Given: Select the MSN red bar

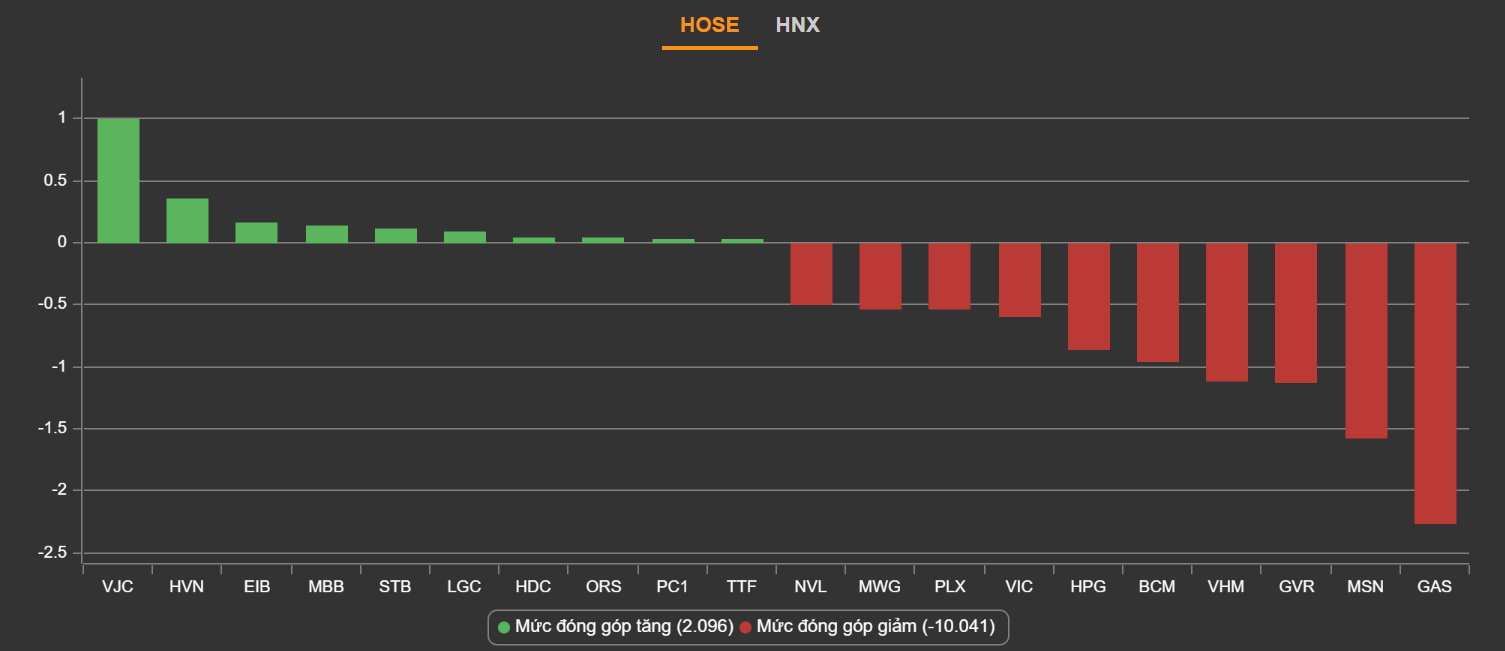Looking at the screenshot, I should pos(1366,340).
